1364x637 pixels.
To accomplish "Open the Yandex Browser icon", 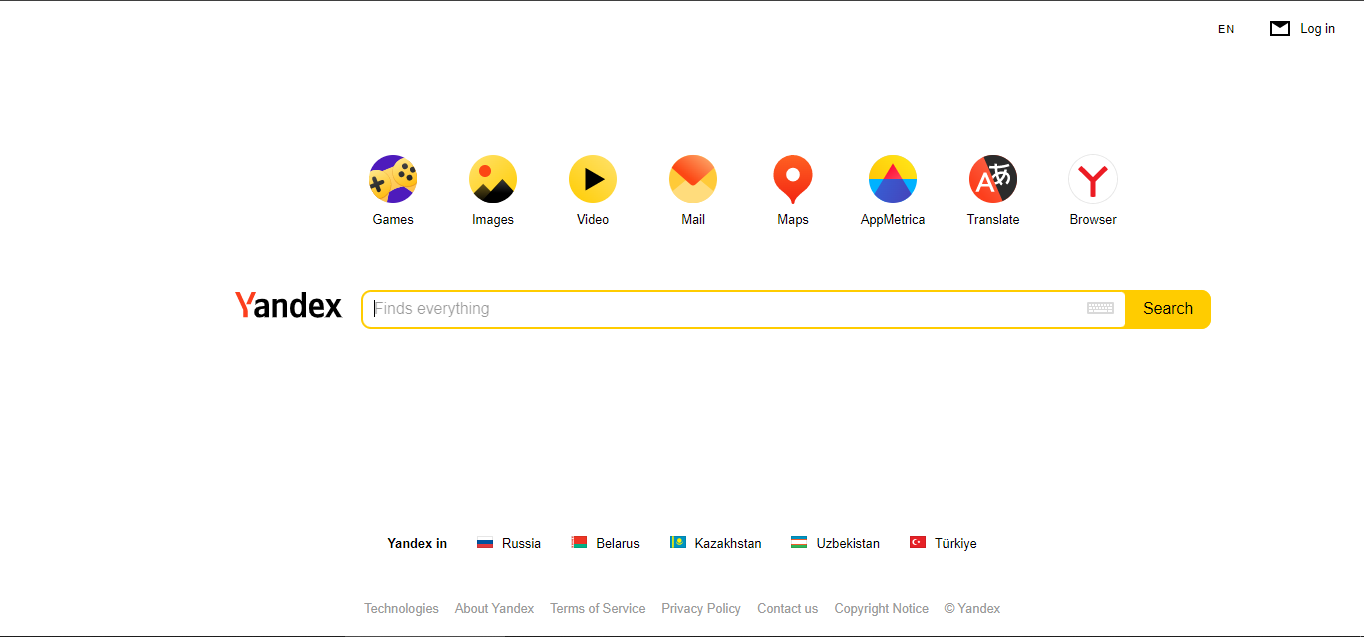I will coord(1093,179).
